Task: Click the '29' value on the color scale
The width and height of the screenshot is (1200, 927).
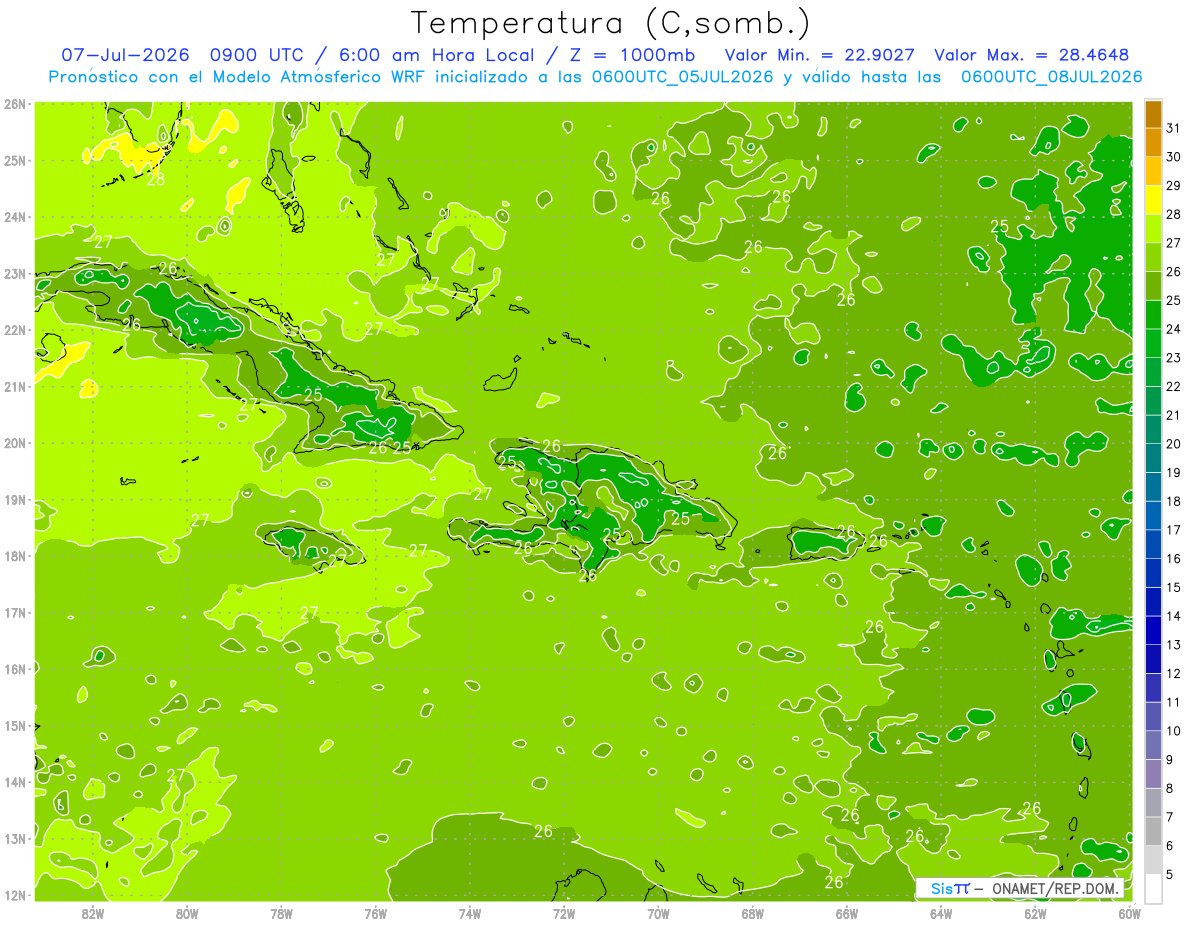Action: (x=1174, y=186)
